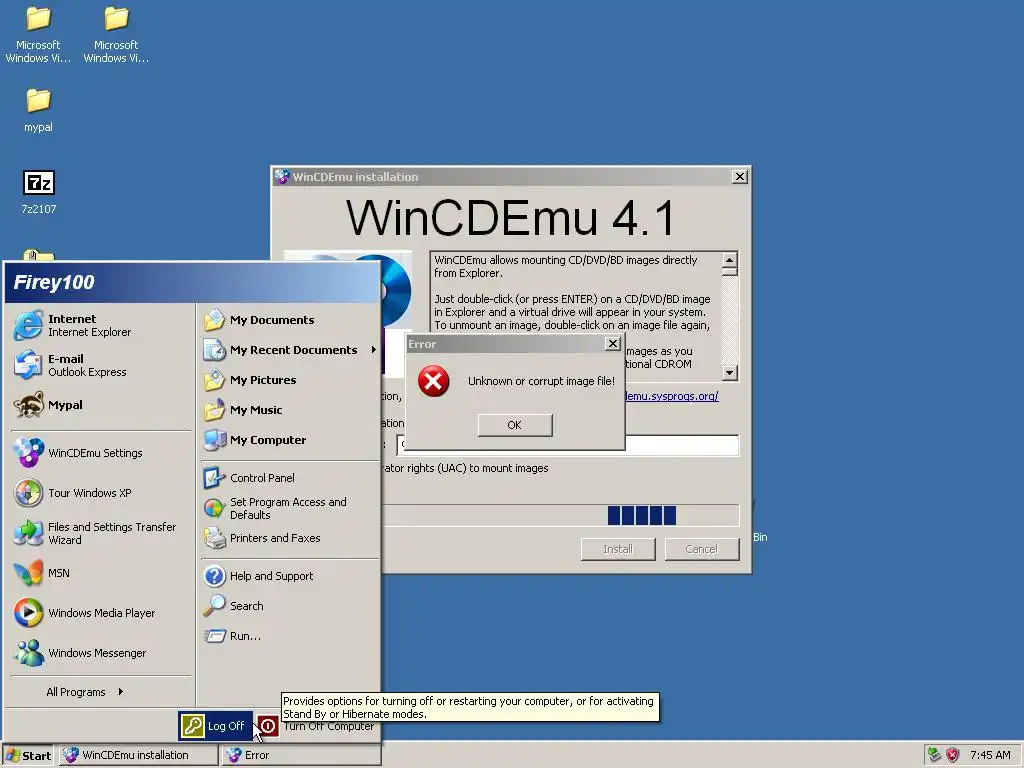Open Mypal browser raccoon icon

click(29, 405)
